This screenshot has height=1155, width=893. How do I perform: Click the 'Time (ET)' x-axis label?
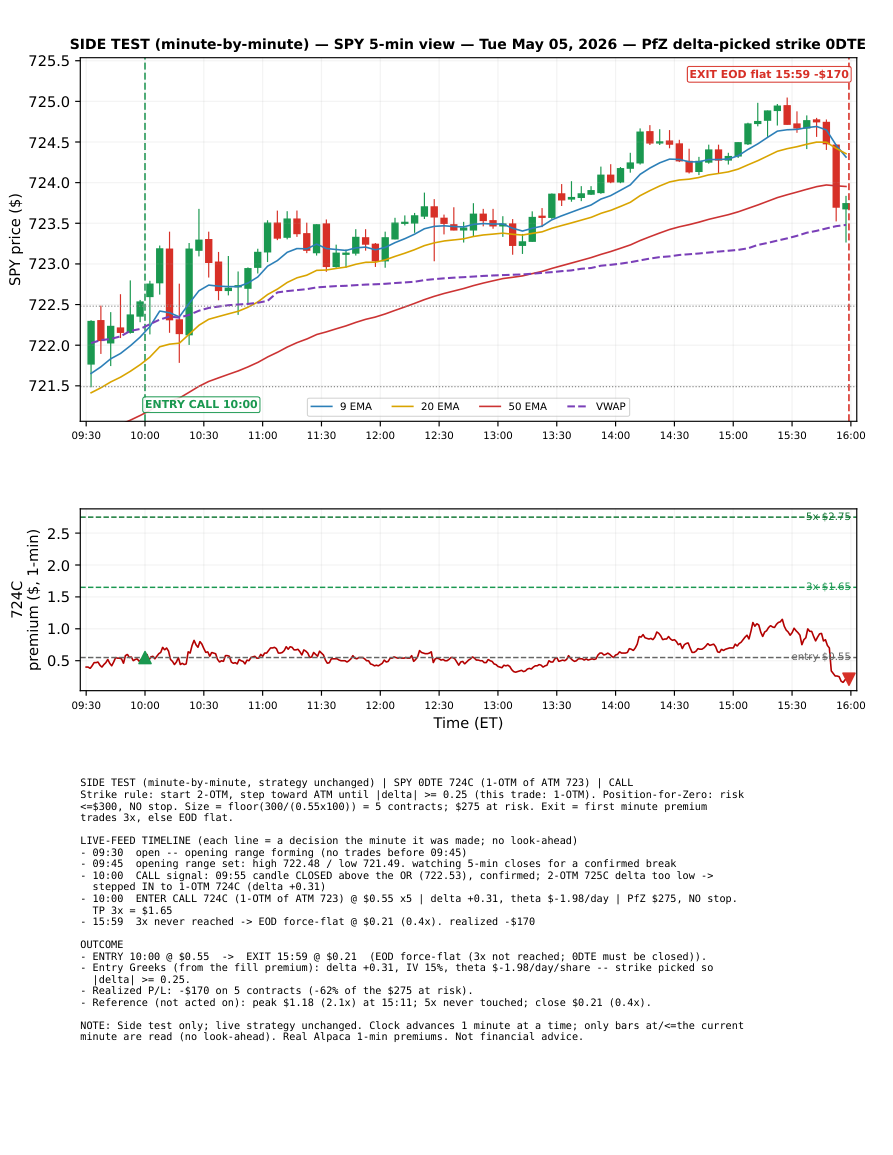[x=468, y=723]
